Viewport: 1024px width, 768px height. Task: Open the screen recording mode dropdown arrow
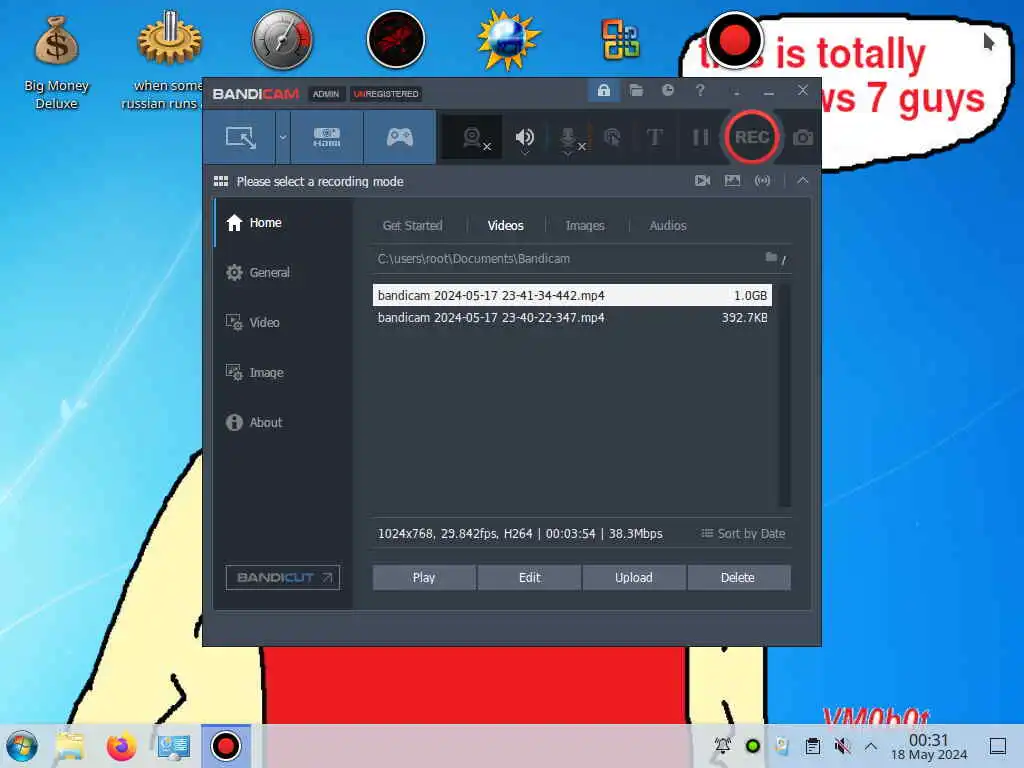point(283,137)
